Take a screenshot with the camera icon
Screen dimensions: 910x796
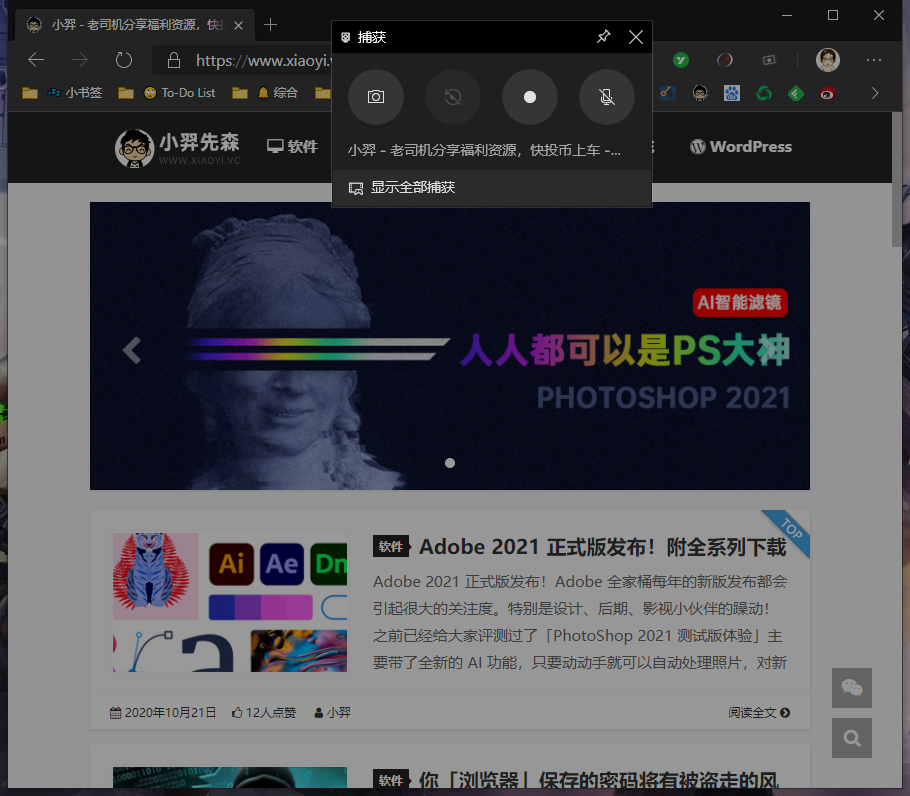tap(375, 97)
